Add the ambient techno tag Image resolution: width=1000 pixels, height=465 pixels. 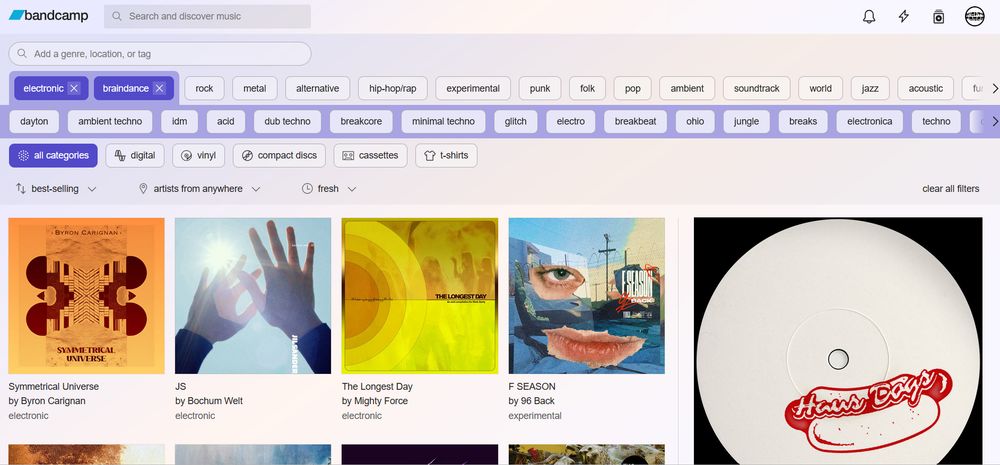pyautogui.click(x=110, y=121)
